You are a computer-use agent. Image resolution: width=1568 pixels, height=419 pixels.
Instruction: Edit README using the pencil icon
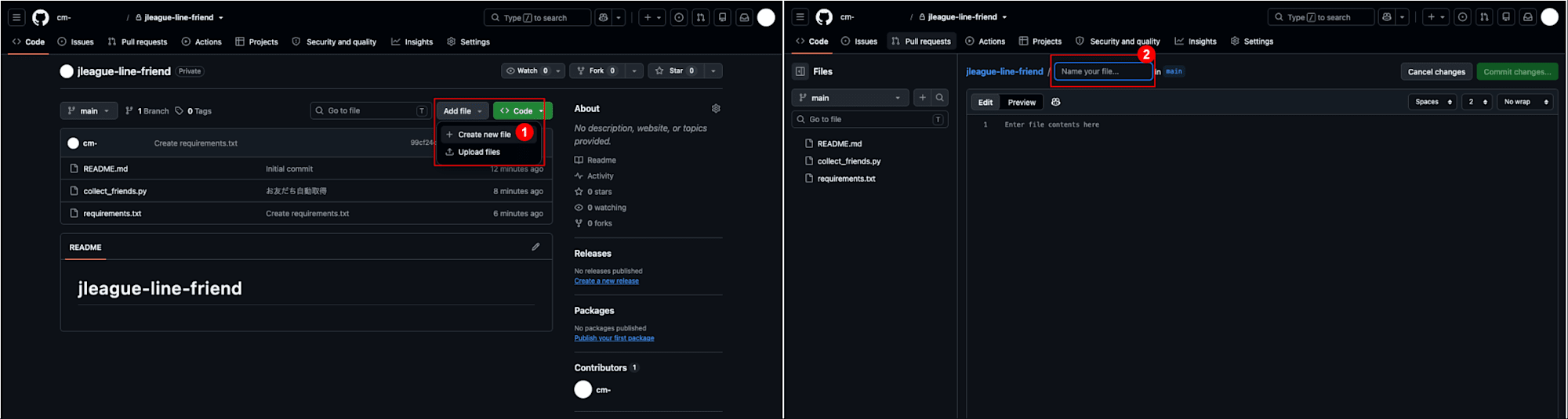[535, 247]
